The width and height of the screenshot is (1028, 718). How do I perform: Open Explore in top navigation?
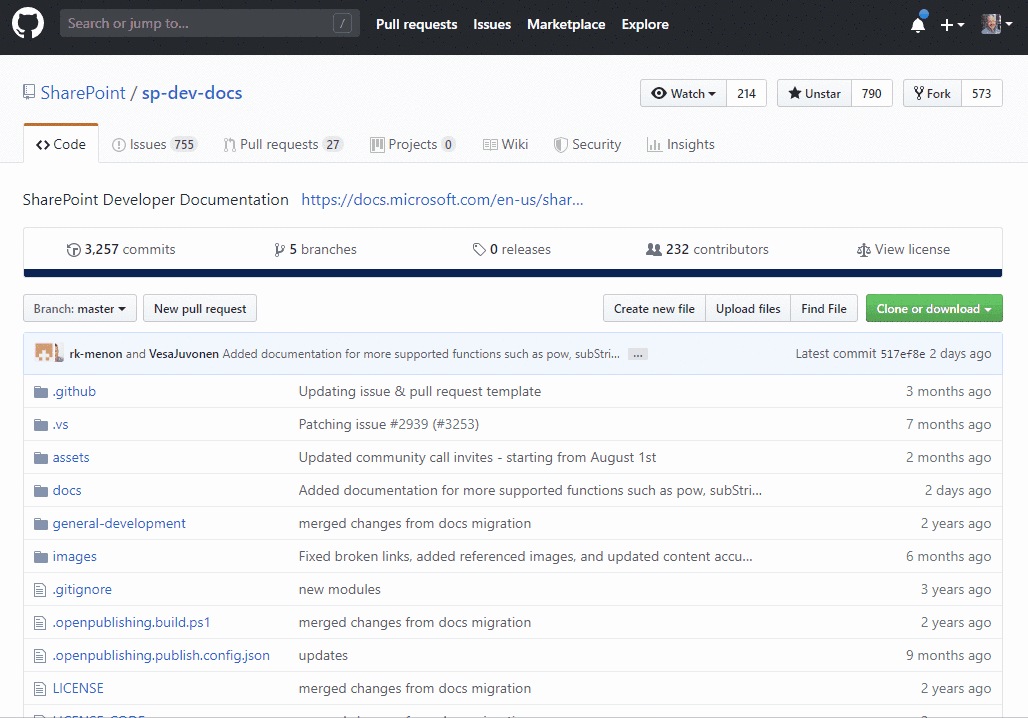(645, 24)
